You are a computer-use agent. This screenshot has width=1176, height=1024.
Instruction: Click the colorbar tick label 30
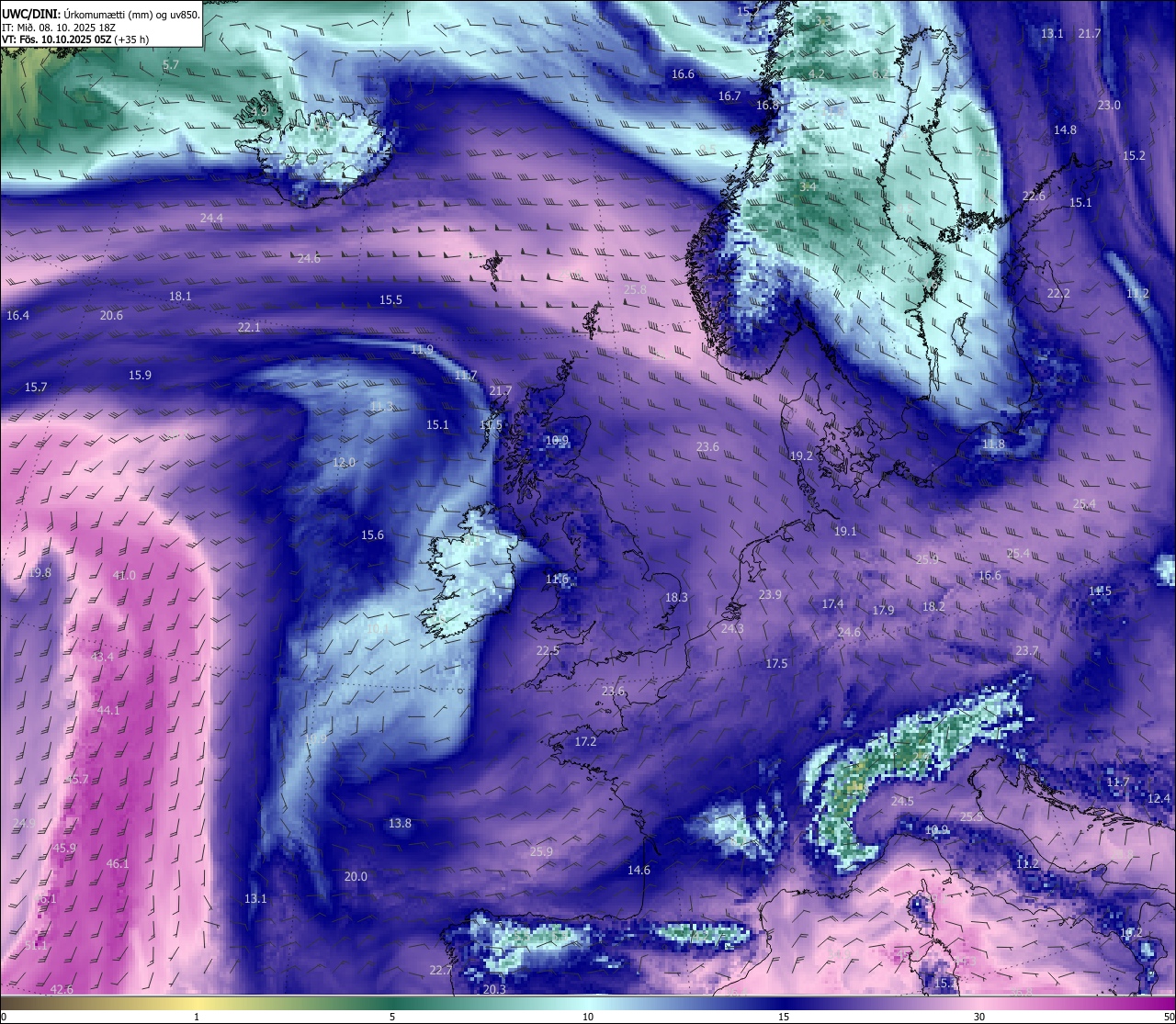(x=979, y=1017)
